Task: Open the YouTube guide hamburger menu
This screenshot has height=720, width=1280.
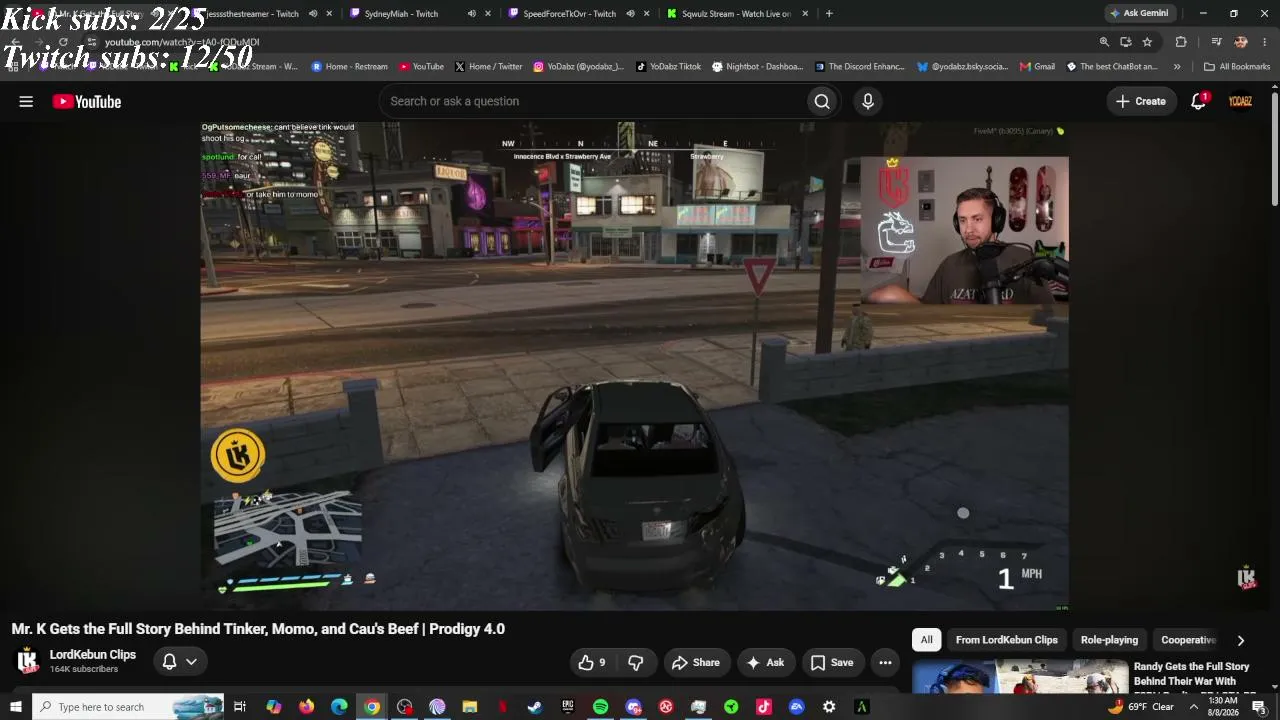Action: click(x=26, y=101)
